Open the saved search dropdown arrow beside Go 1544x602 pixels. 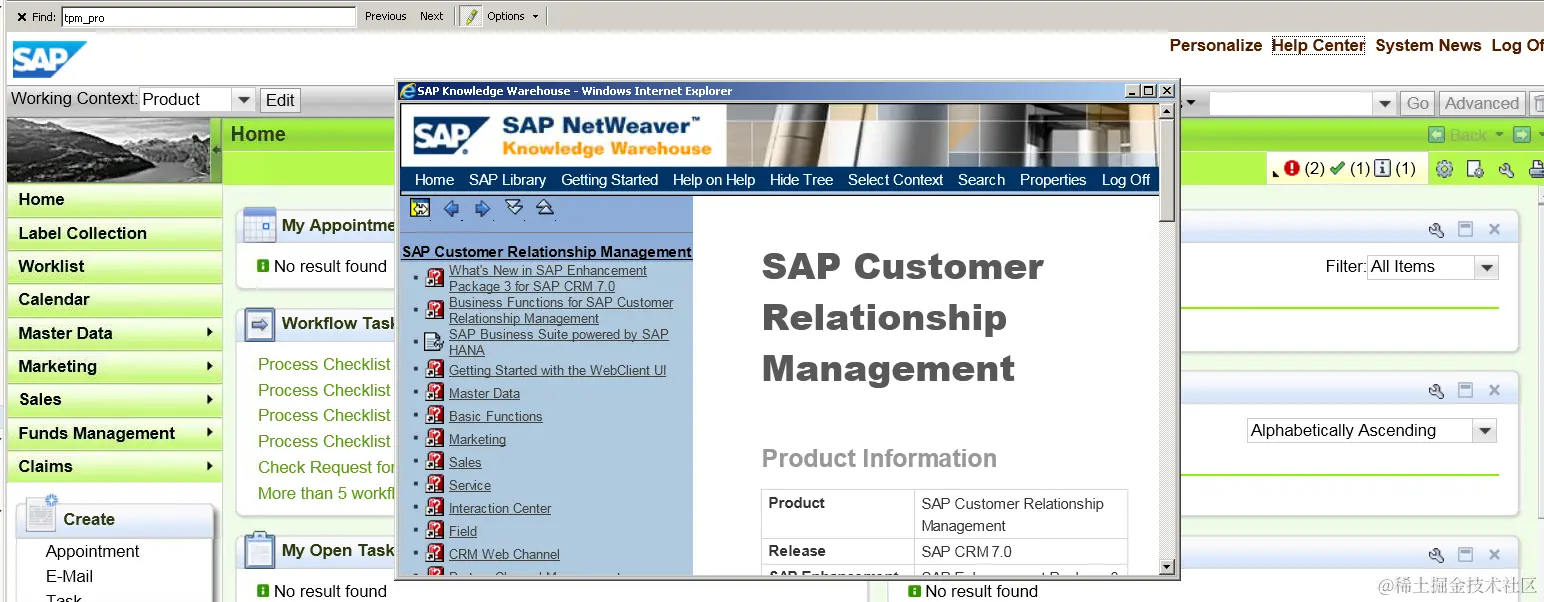click(x=1385, y=103)
